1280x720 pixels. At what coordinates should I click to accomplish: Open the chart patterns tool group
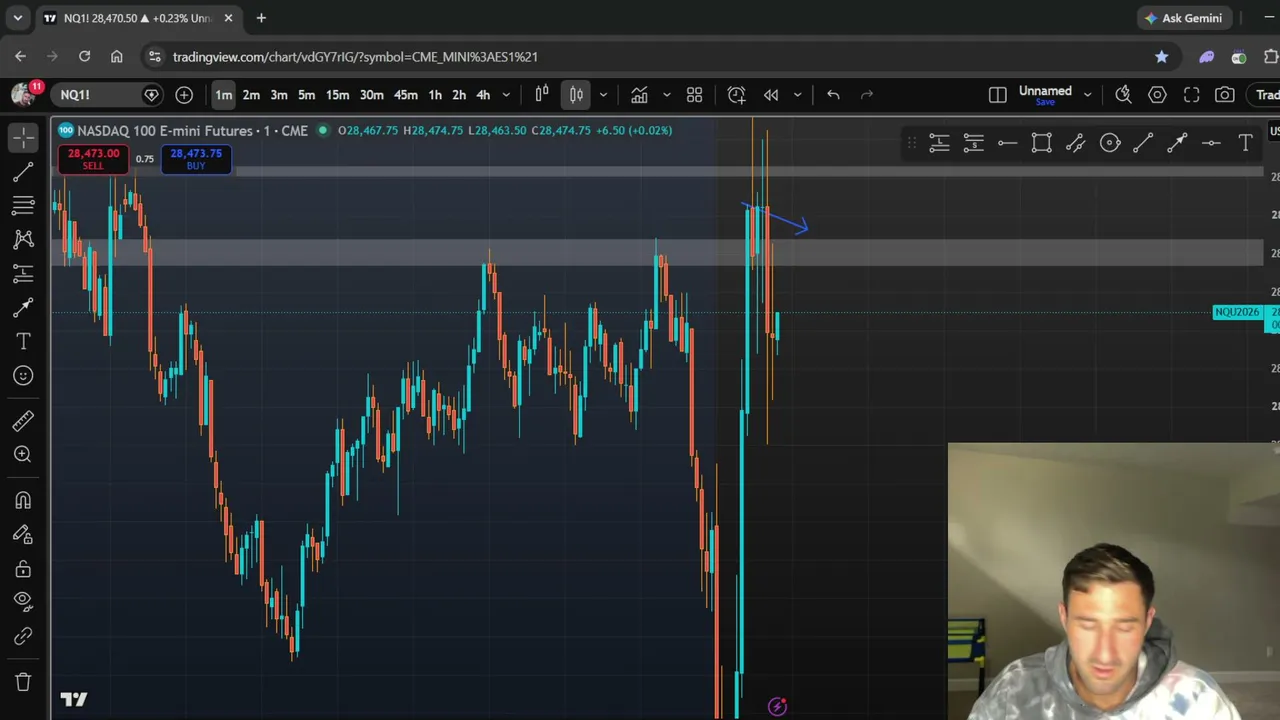tap(23, 239)
